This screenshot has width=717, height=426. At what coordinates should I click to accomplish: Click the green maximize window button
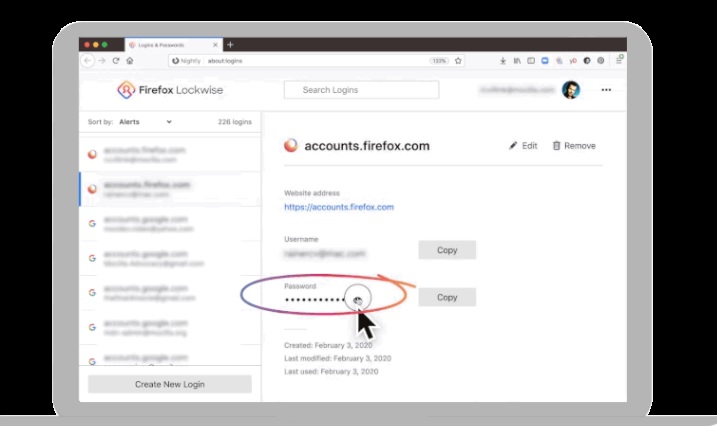click(105, 45)
